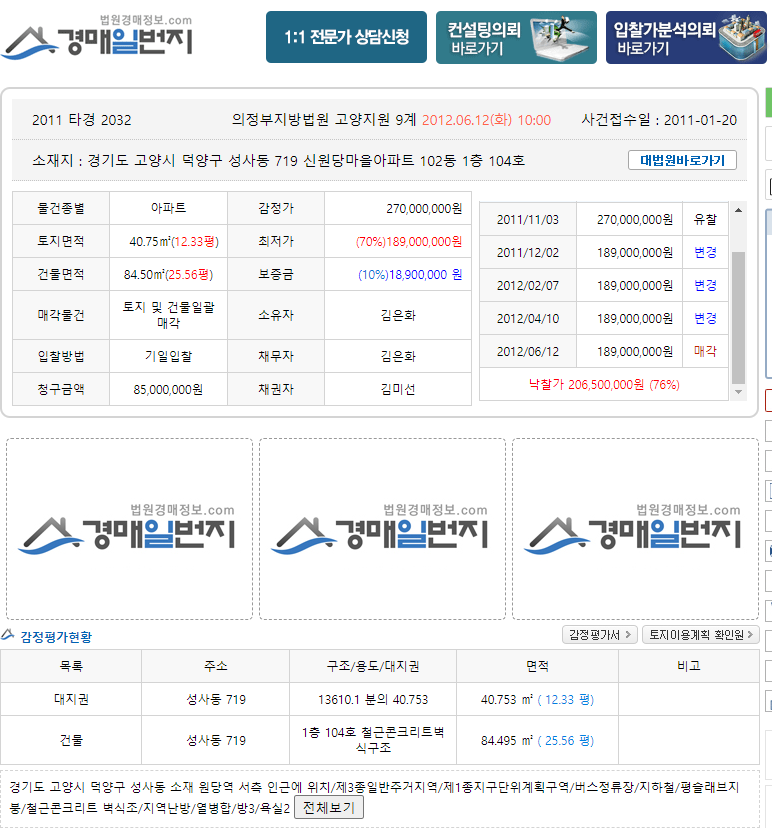This screenshot has width=772, height=828.
Task: Open 컨설팅의뢰 바로가기 banner
Action: [x=516, y=37]
